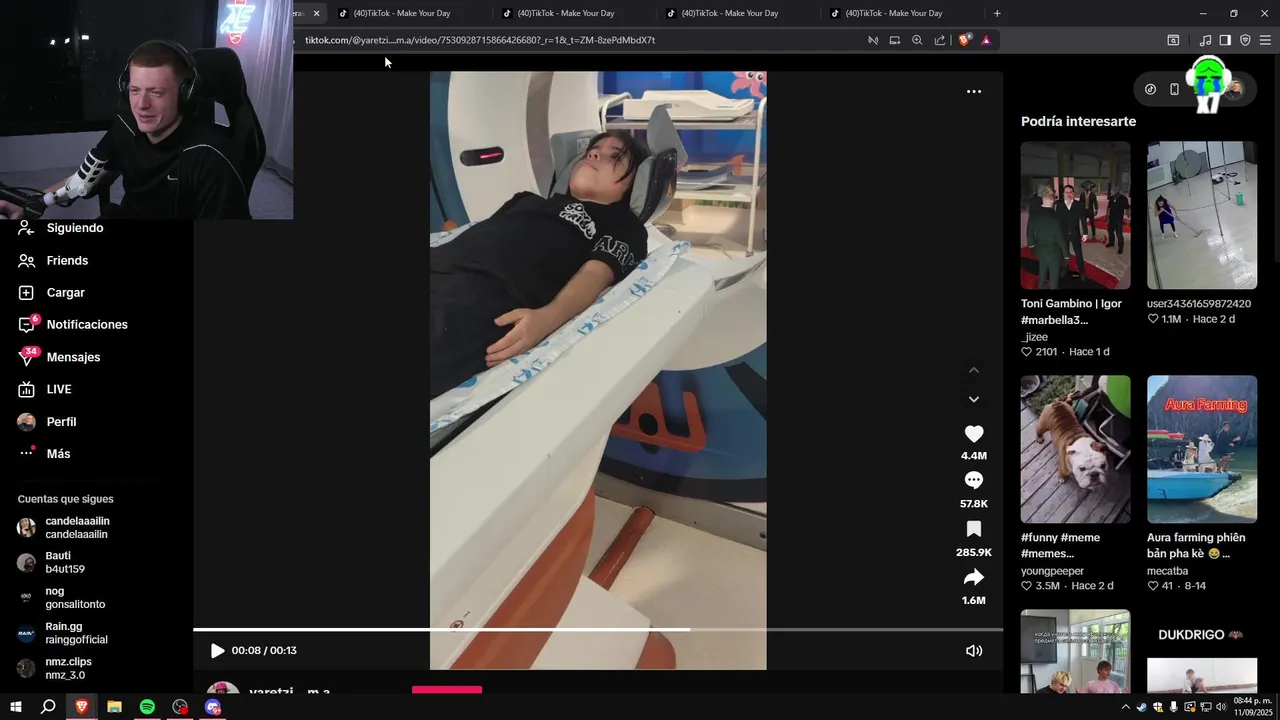Image resolution: width=1280 pixels, height=720 pixels.
Task: Click the Brave icon in the taskbar
Action: point(81,707)
